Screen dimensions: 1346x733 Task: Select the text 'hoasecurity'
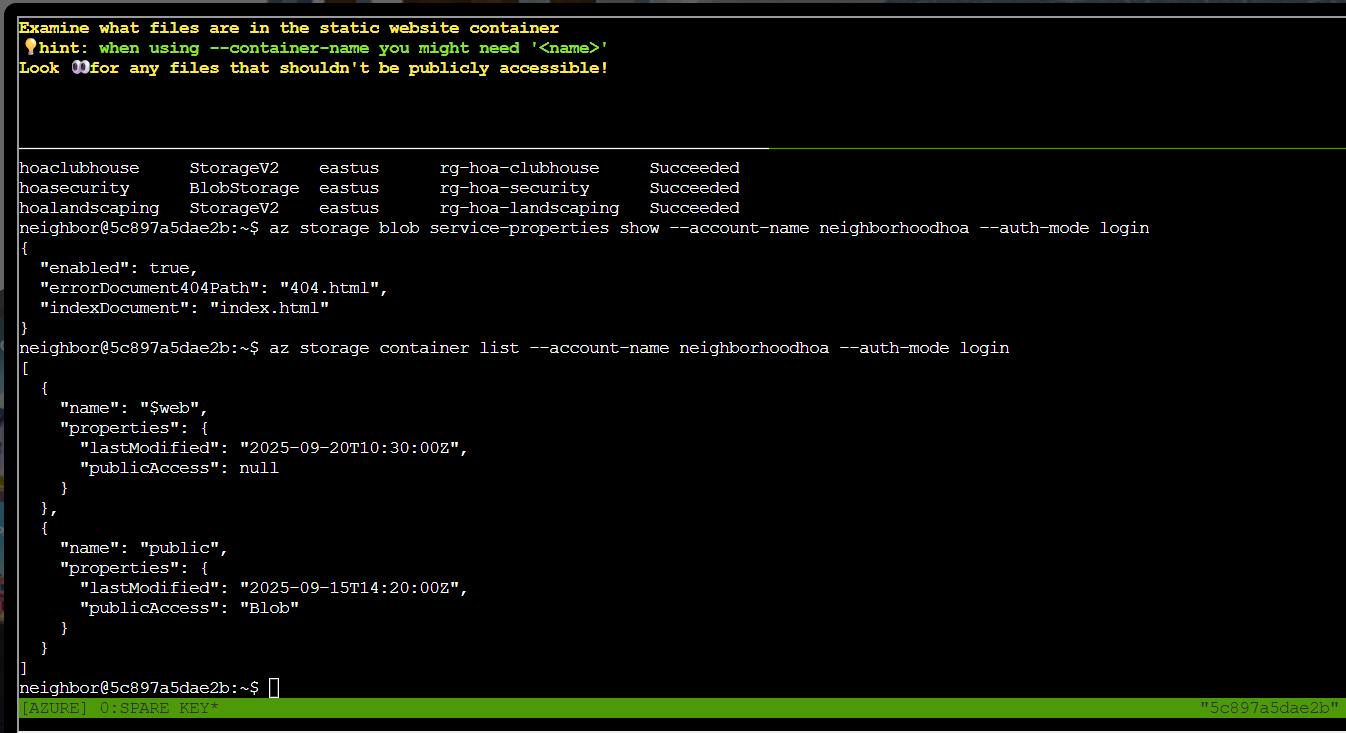pyautogui.click(x=74, y=188)
